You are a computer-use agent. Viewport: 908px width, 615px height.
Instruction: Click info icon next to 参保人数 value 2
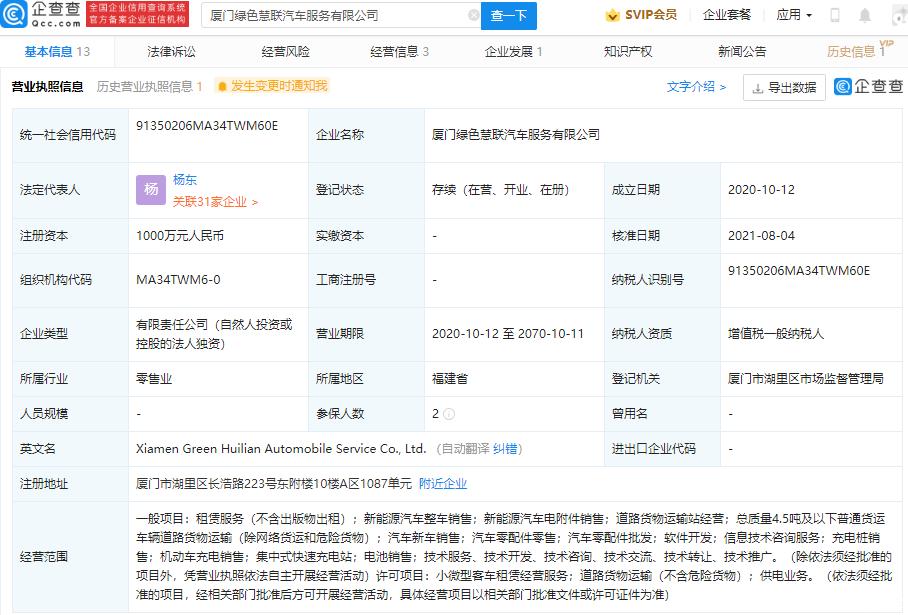tap(449, 414)
